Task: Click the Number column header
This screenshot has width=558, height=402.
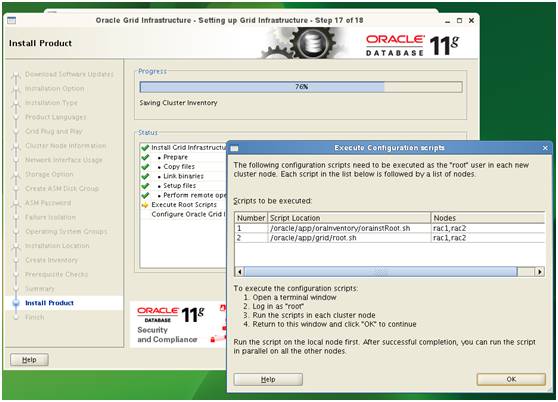Action: click(x=251, y=218)
